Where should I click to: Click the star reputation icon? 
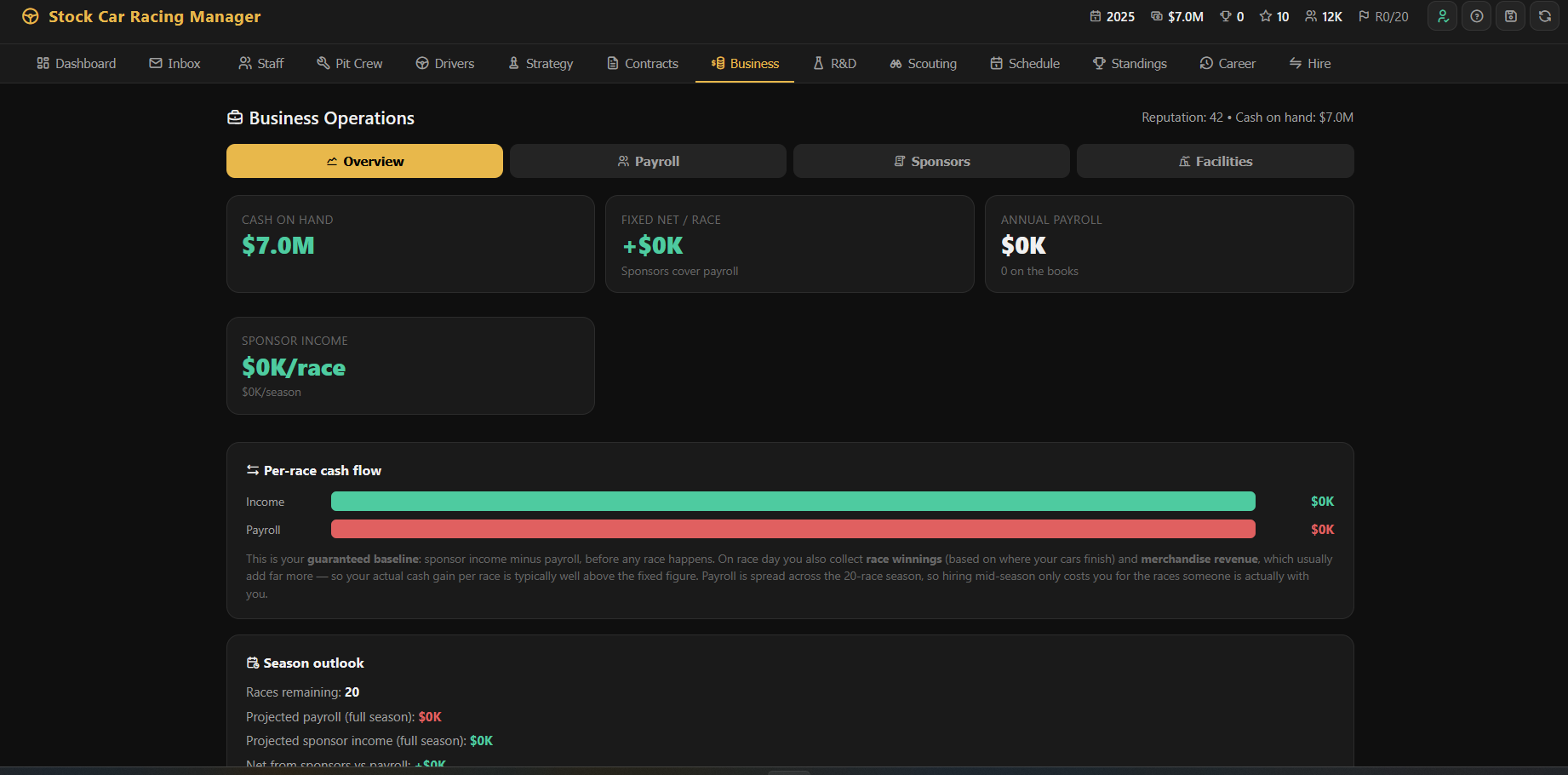click(x=1266, y=16)
